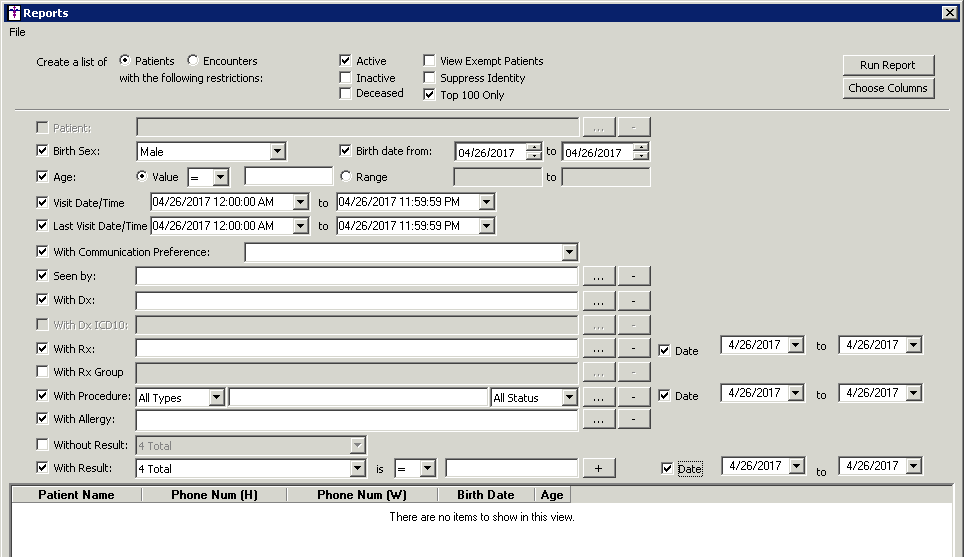Image resolution: width=964 pixels, height=557 pixels.
Task: Toggle the With Allergy checkbox
Action: coord(42,419)
